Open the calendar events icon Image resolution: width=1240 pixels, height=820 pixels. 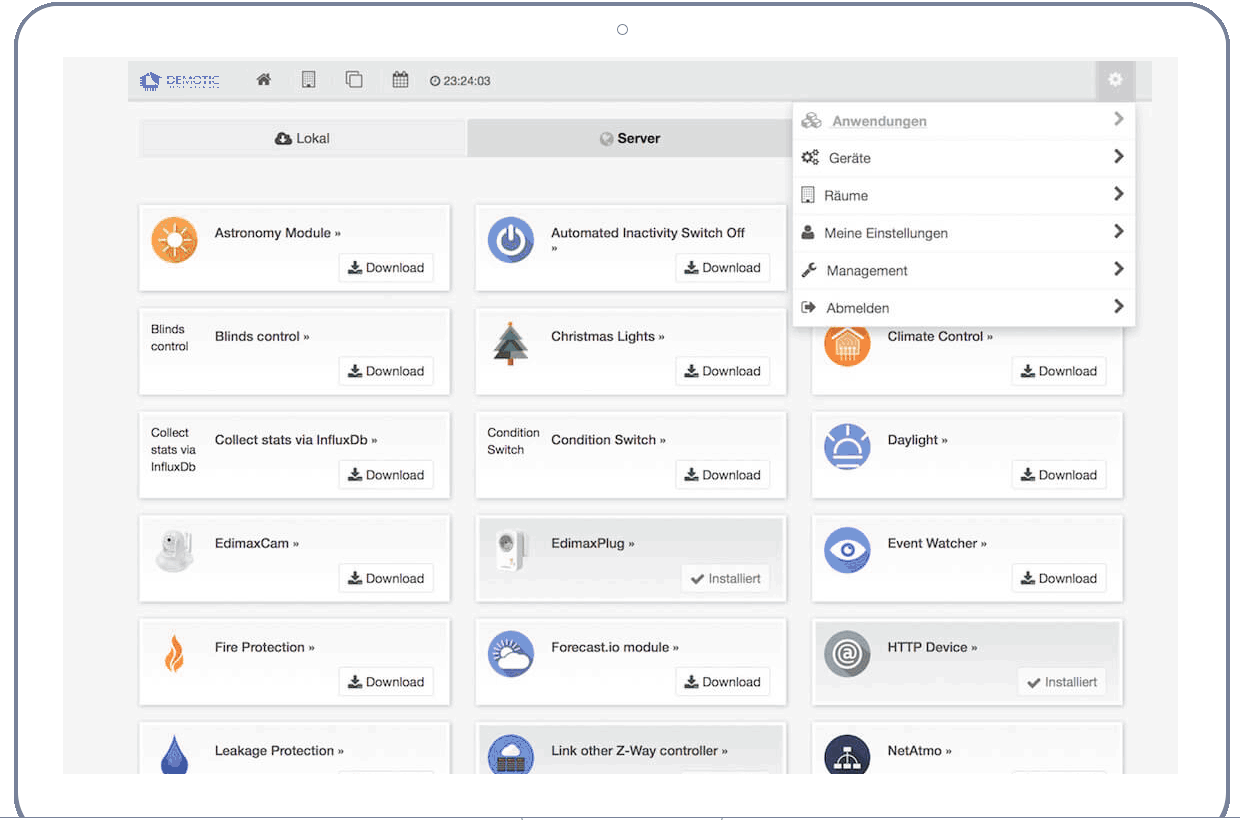(x=400, y=80)
